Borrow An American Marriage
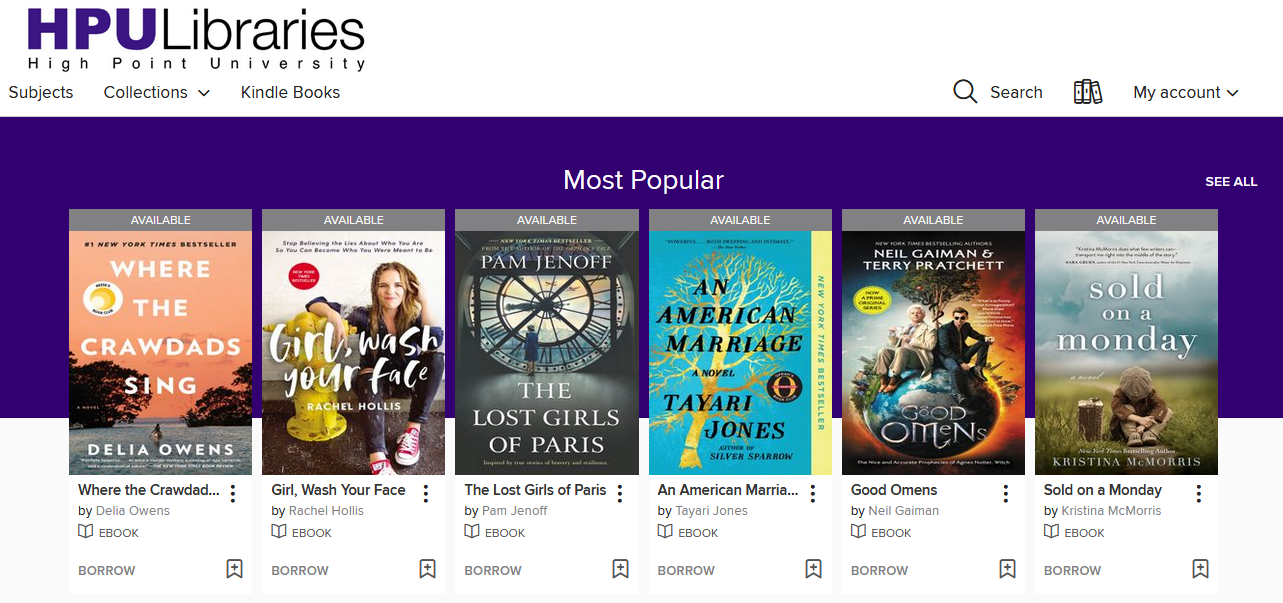 [686, 570]
